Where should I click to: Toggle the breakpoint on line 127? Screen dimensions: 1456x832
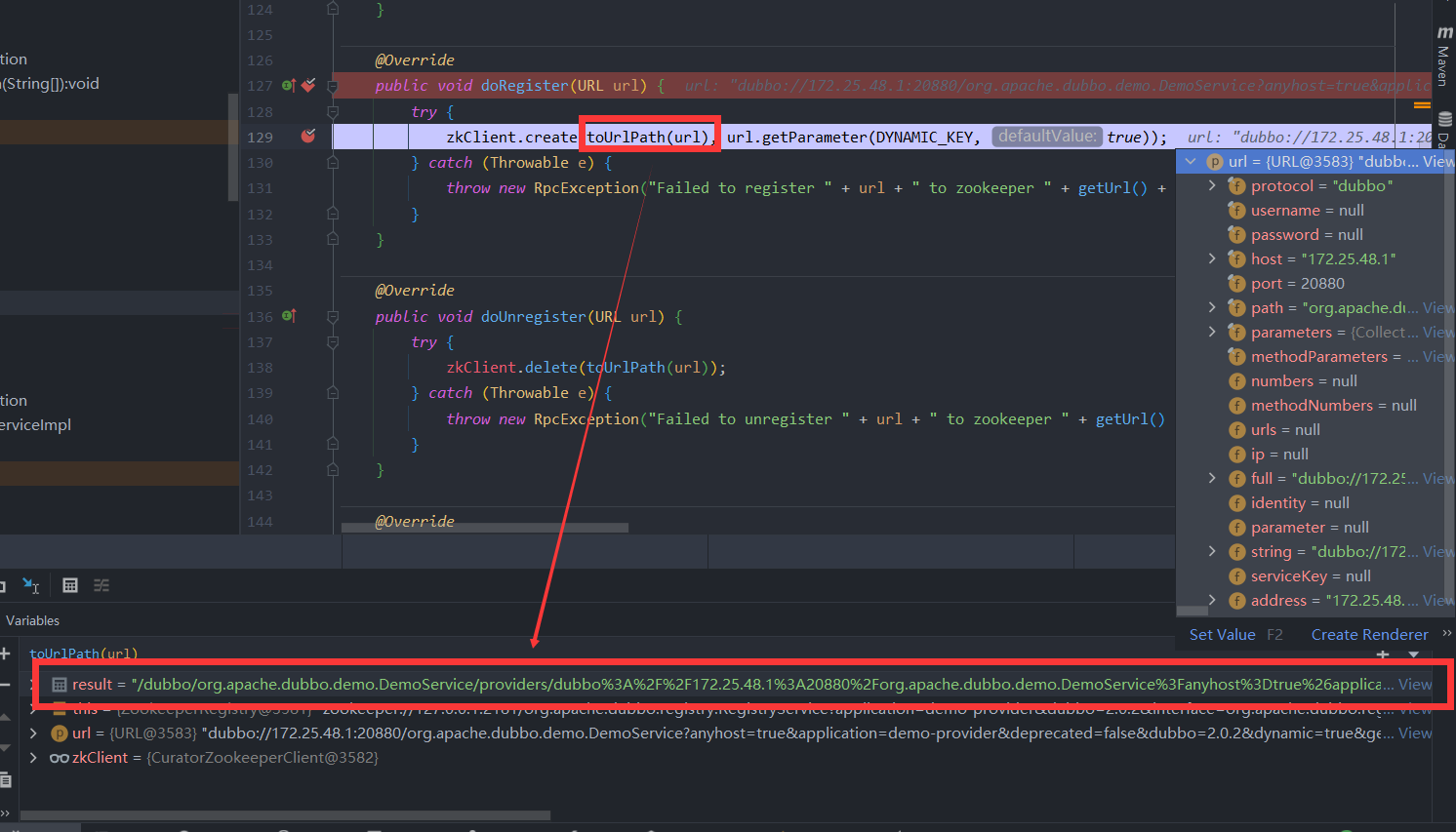(308, 85)
